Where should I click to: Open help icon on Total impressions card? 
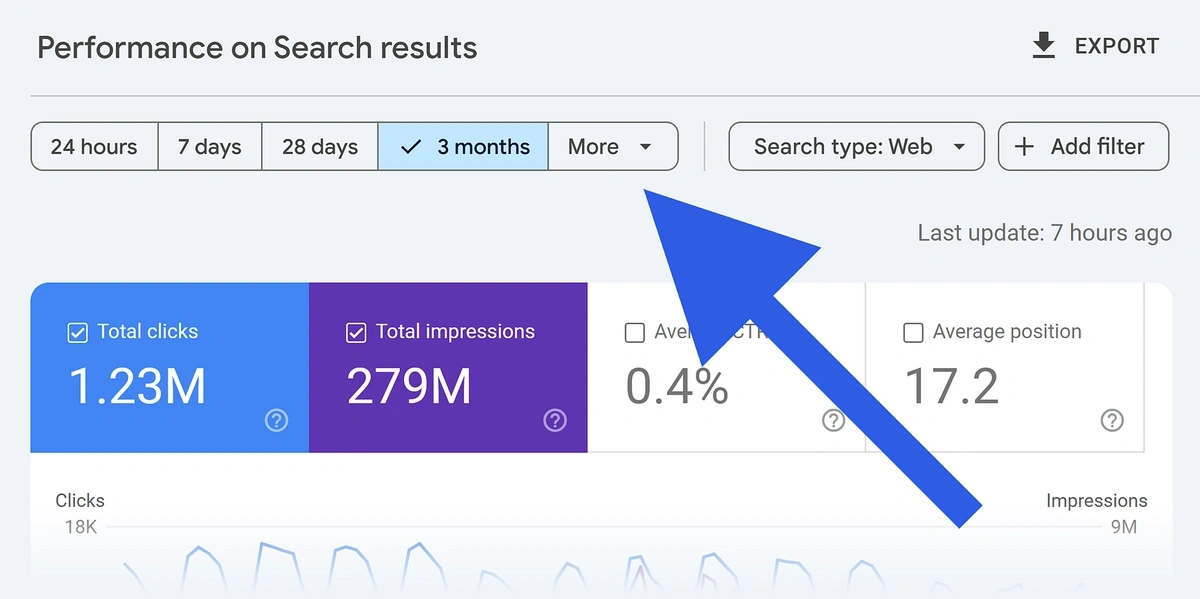[555, 421]
